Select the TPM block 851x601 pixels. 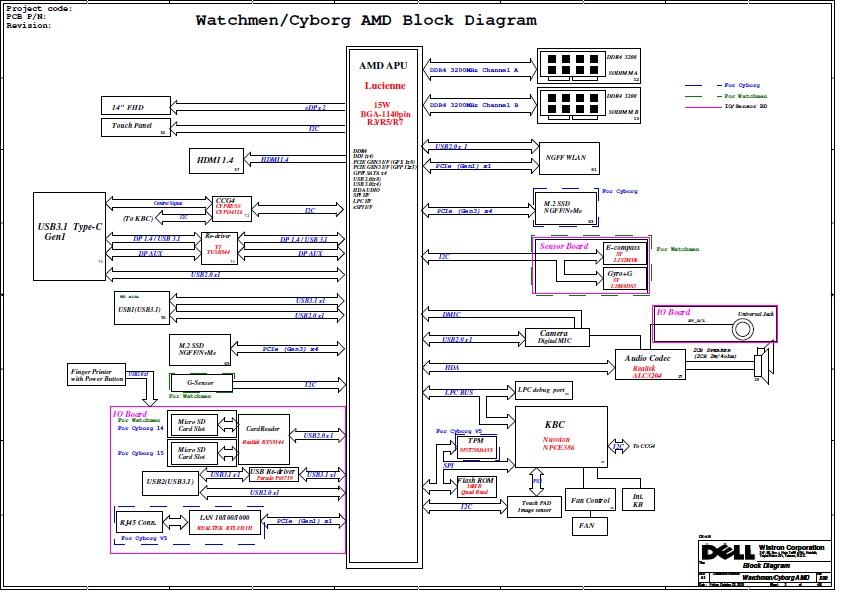pyautogui.click(x=477, y=446)
